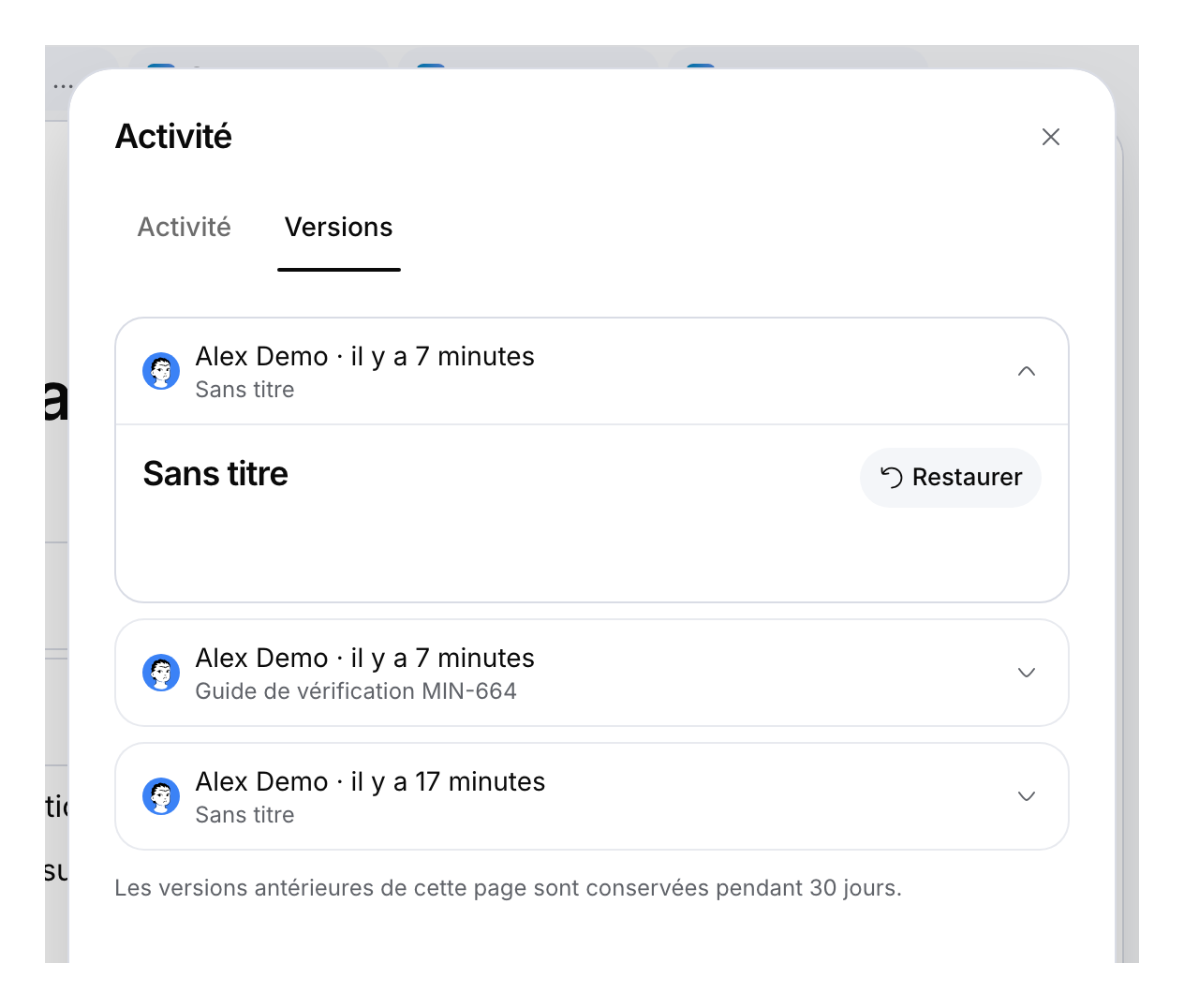This screenshot has height=1008, width=1184.
Task: Collapse the expanded 7-minute Sans titre version
Action: click(x=1027, y=371)
